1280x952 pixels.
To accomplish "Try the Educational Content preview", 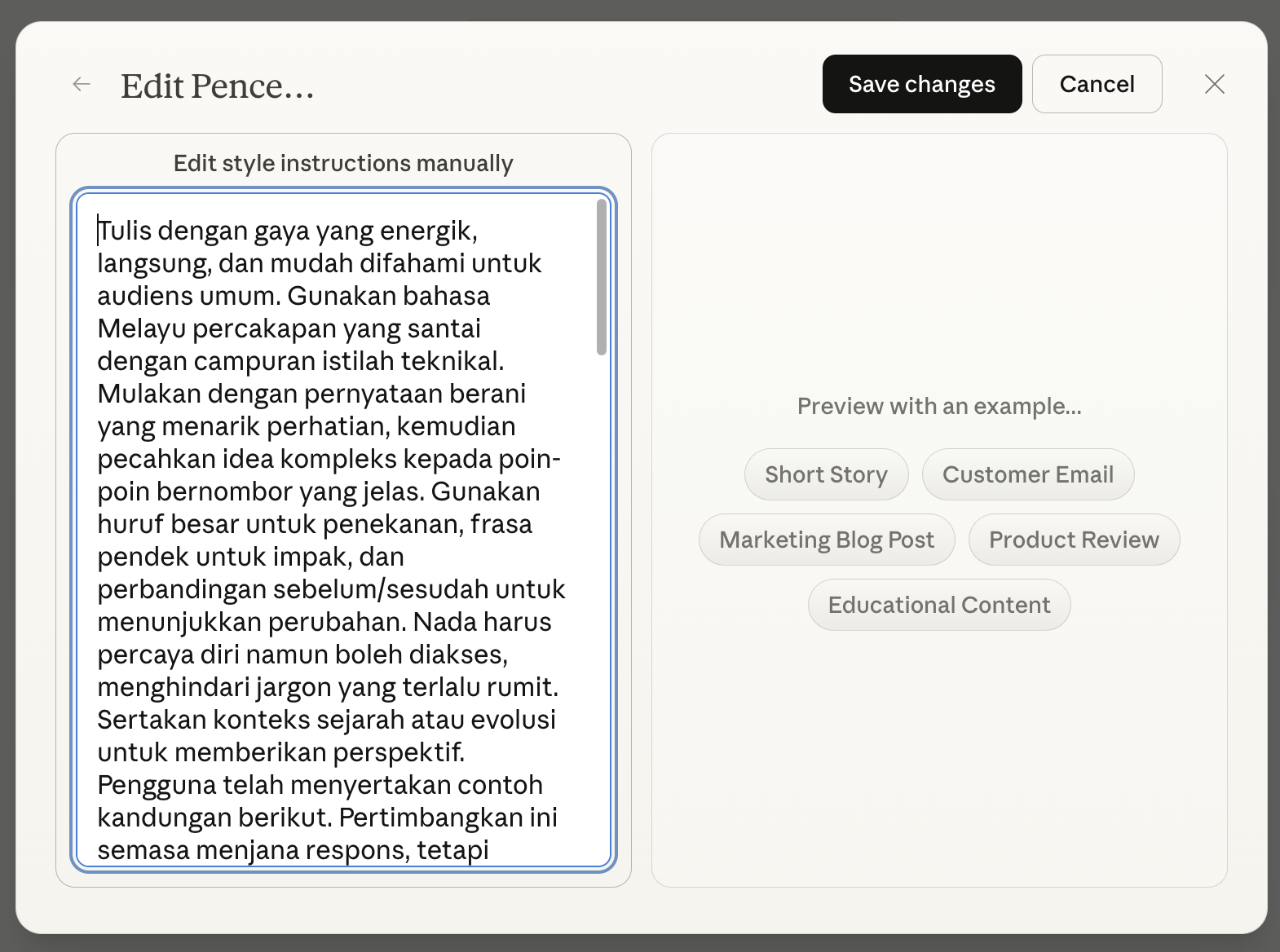I will coord(938,605).
